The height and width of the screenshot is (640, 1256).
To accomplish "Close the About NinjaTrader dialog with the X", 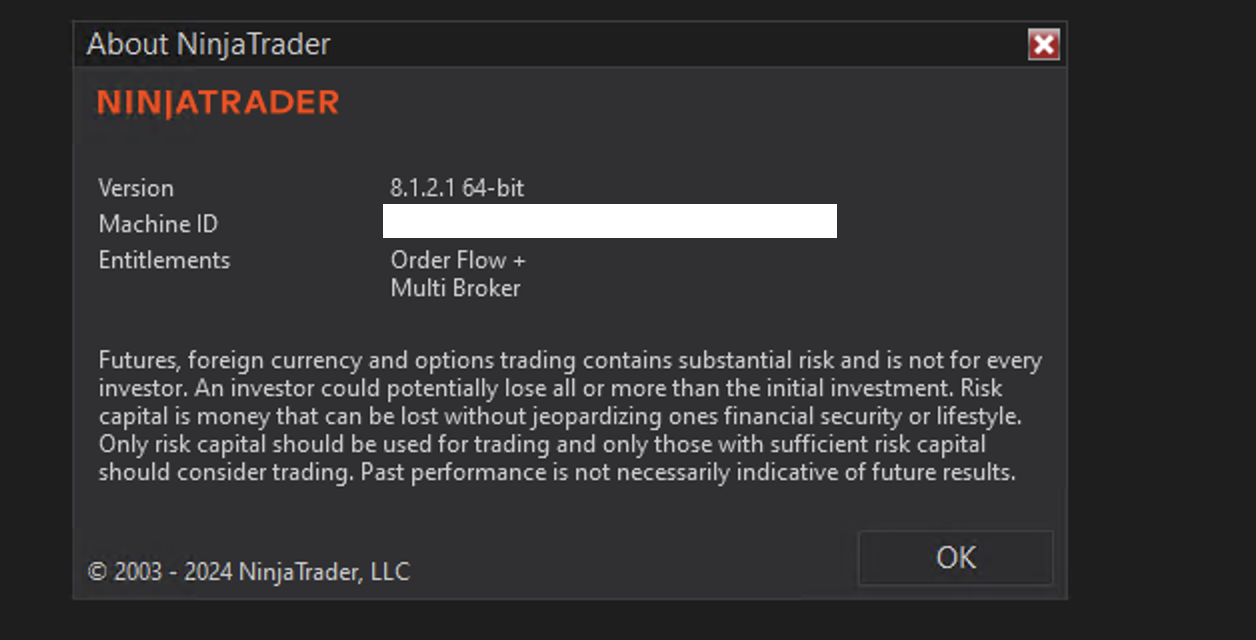I will coord(1043,44).
